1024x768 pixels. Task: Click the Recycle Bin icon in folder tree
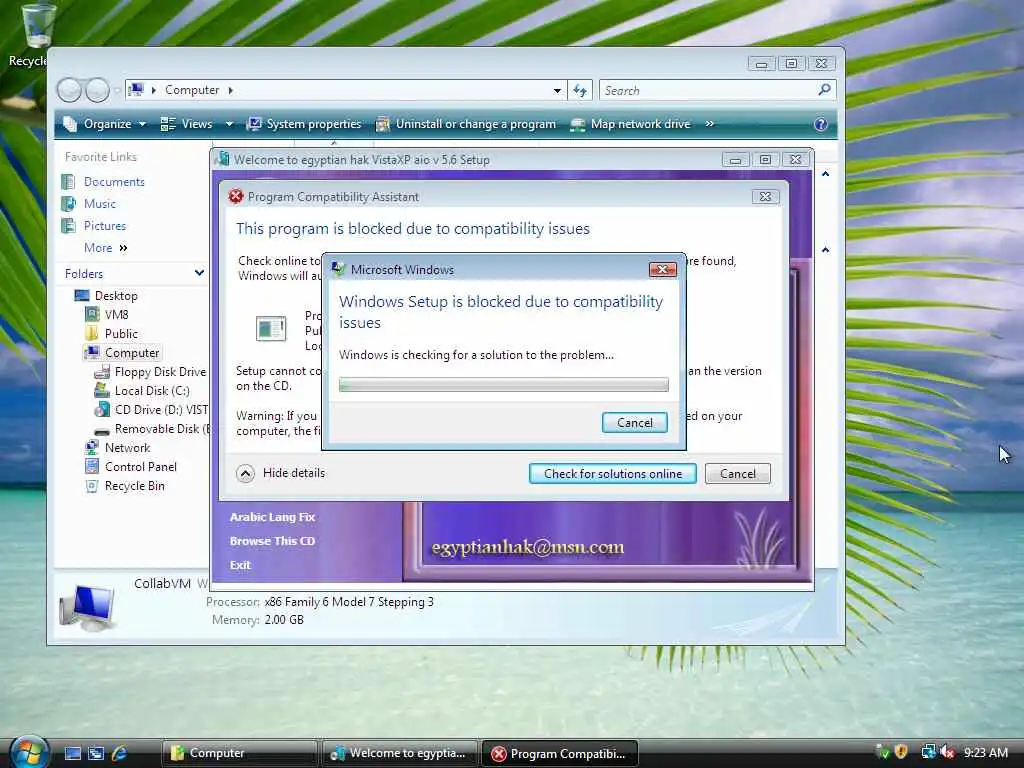tap(92, 486)
